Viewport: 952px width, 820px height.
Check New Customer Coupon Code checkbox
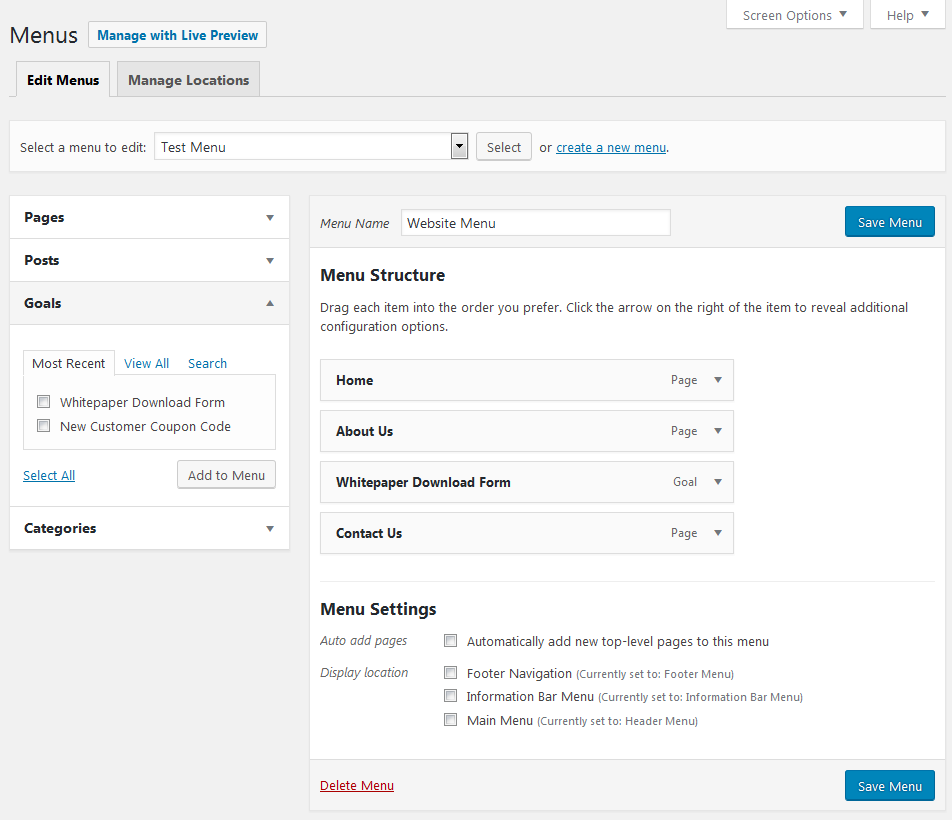[44, 425]
